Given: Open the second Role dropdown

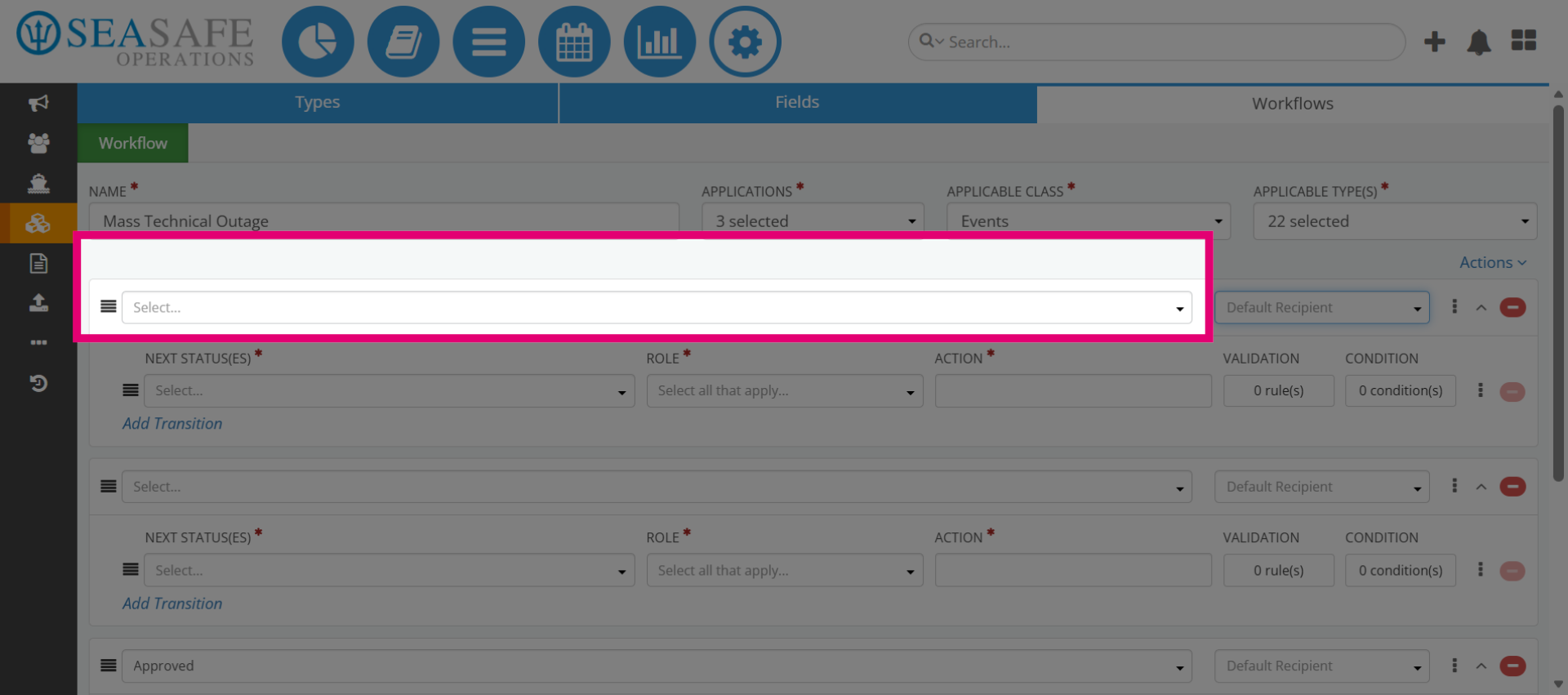Looking at the screenshot, I should [785, 571].
